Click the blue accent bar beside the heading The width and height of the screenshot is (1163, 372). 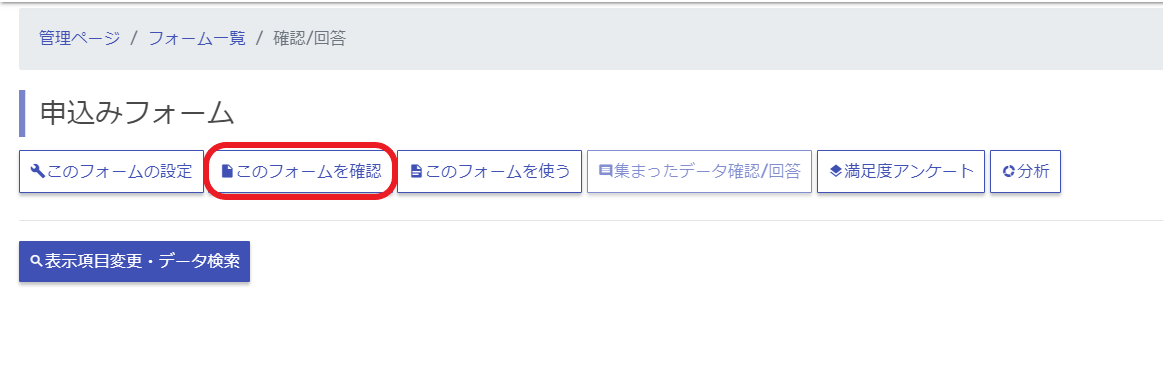click(22, 113)
